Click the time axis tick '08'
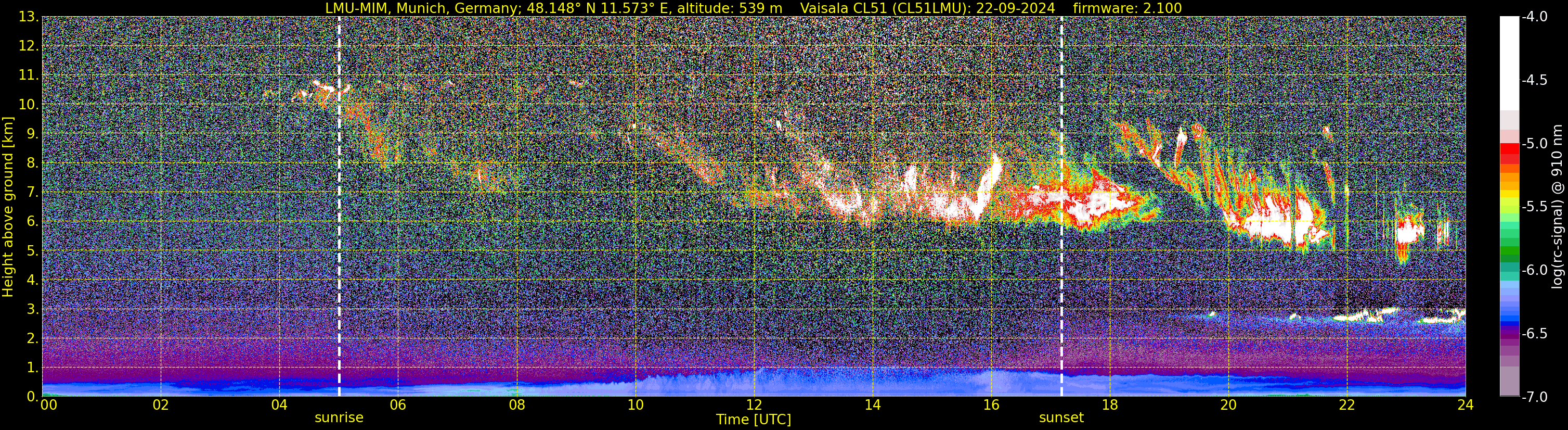 [x=516, y=405]
